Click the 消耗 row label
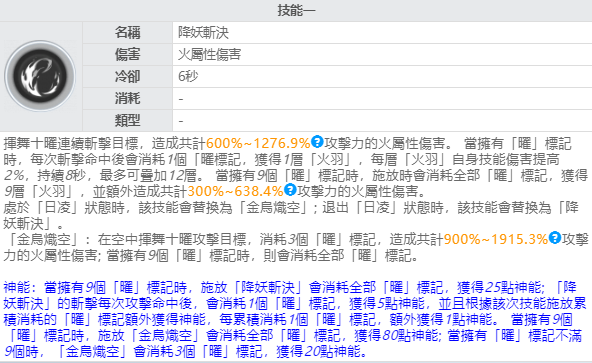The image size is (592, 363). pos(128,99)
